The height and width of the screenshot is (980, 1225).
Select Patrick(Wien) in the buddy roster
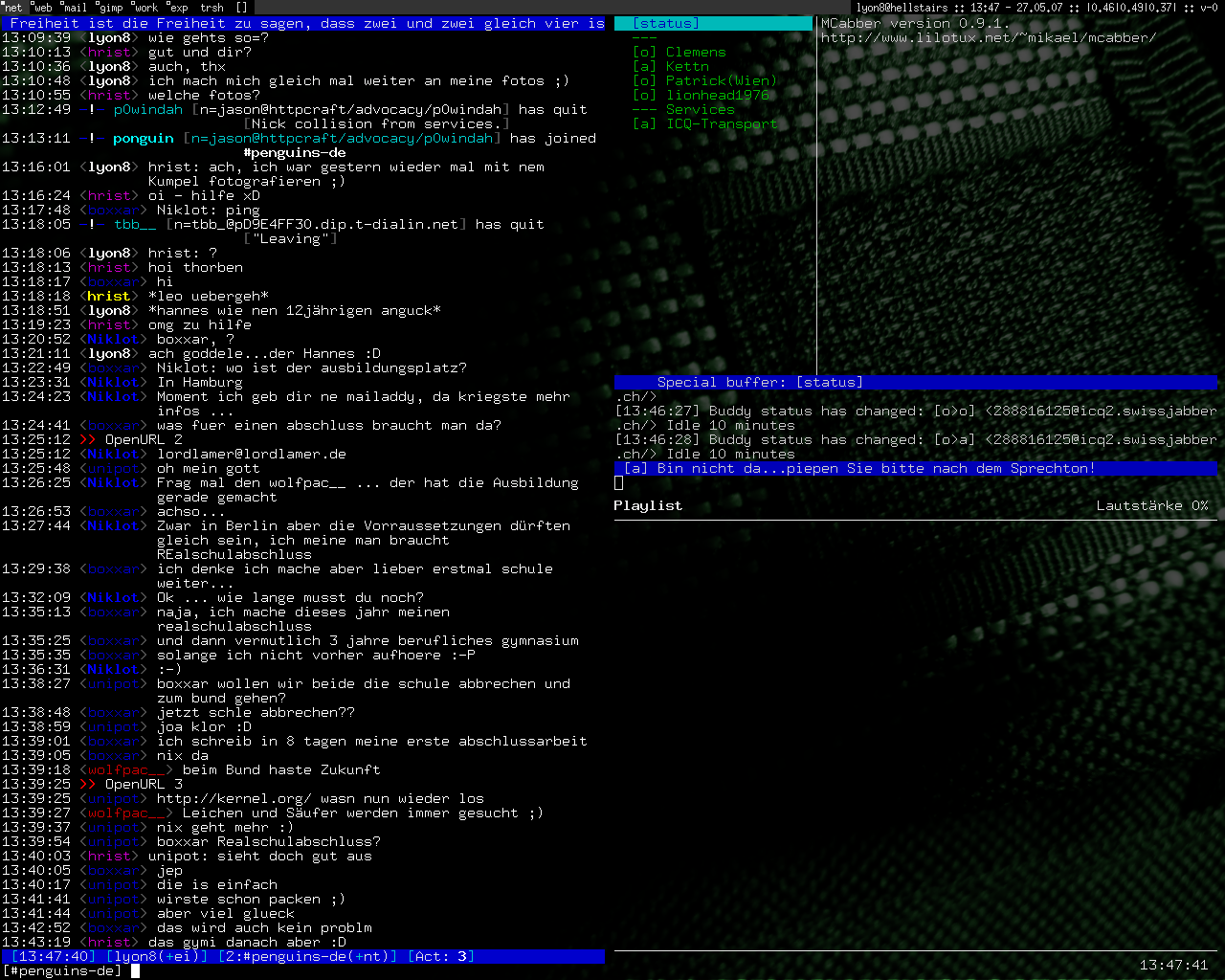point(721,81)
